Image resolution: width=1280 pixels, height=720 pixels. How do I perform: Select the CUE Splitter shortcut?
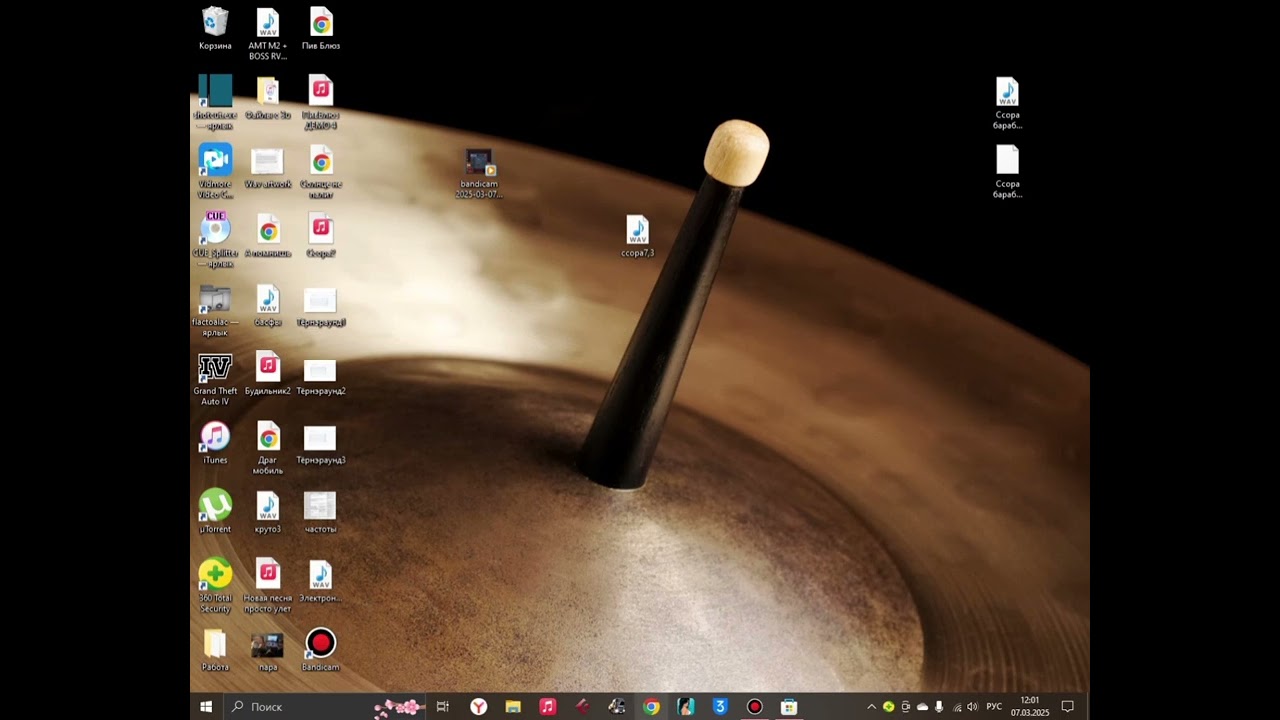point(215,240)
